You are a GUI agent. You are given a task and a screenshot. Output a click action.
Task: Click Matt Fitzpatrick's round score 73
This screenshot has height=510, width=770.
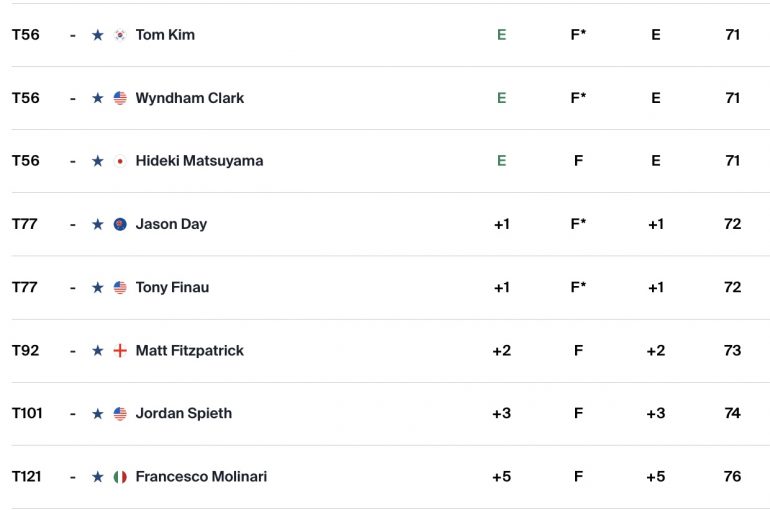click(x=732, y=350)
